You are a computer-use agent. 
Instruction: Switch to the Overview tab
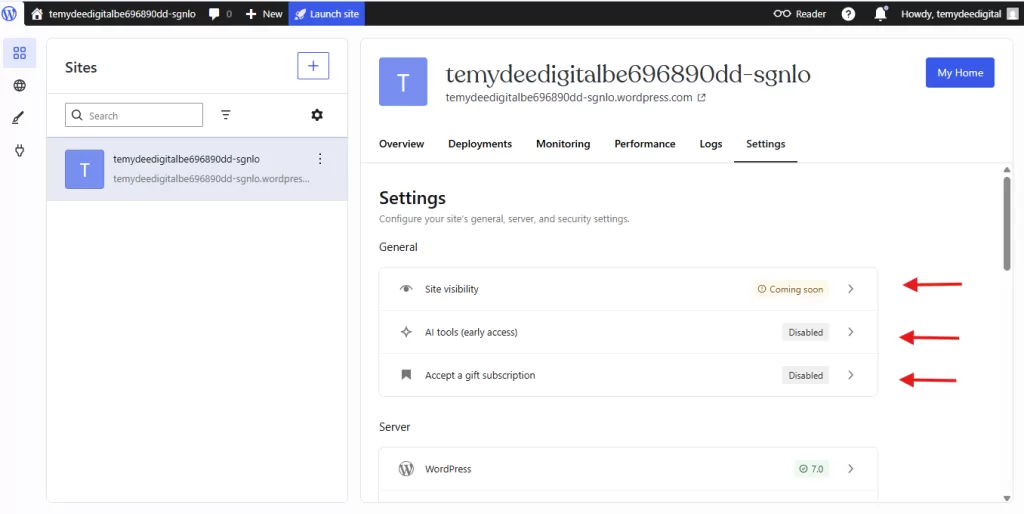(402, 144)
